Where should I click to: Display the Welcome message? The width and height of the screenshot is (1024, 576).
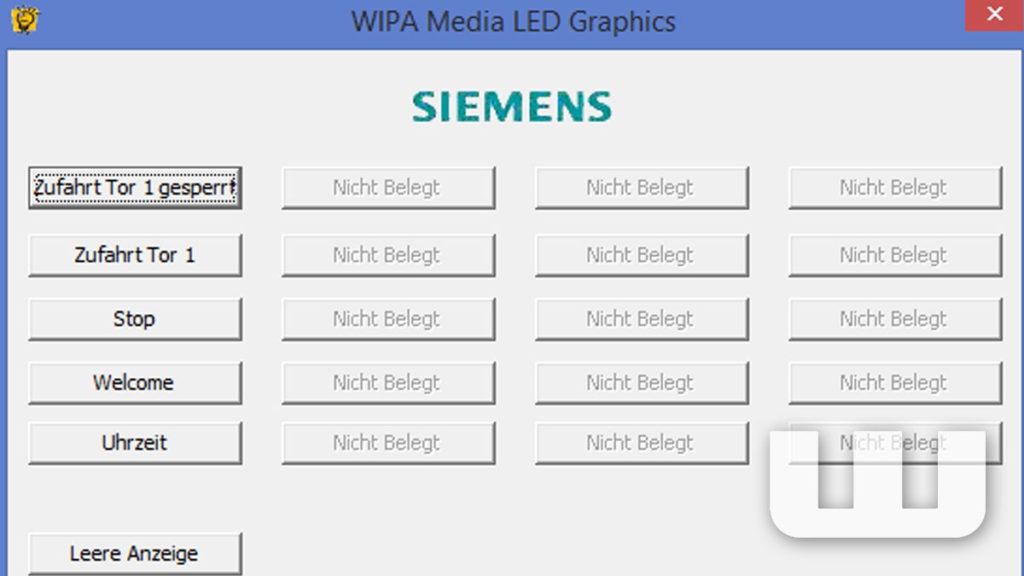(x=135, y=383)
